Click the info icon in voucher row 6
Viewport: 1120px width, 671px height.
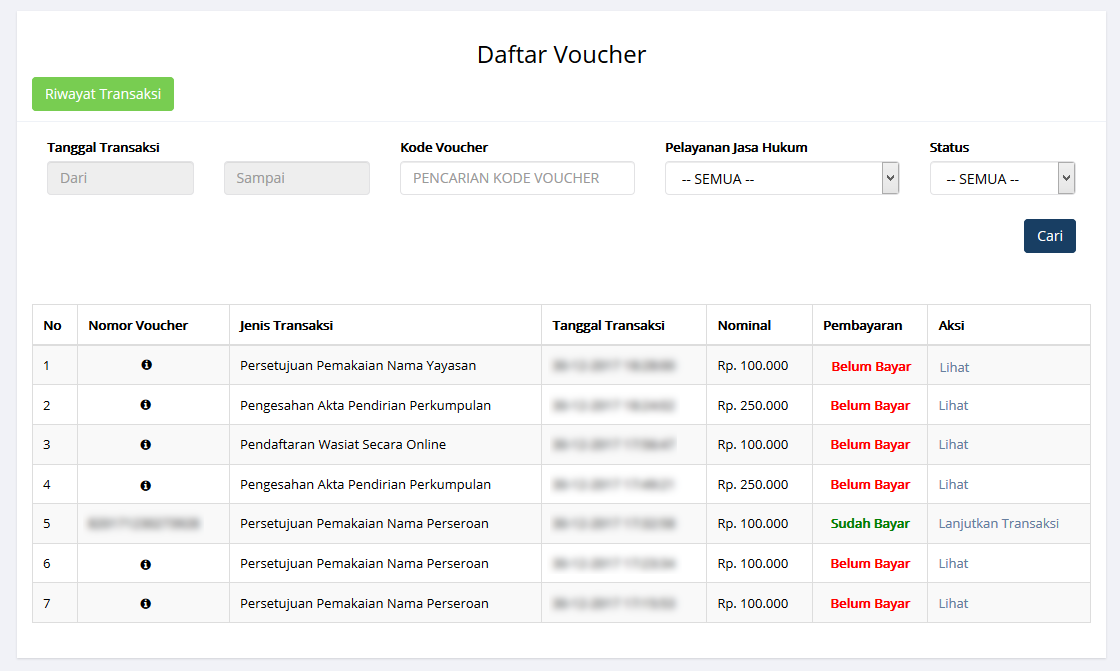[146, 564]
